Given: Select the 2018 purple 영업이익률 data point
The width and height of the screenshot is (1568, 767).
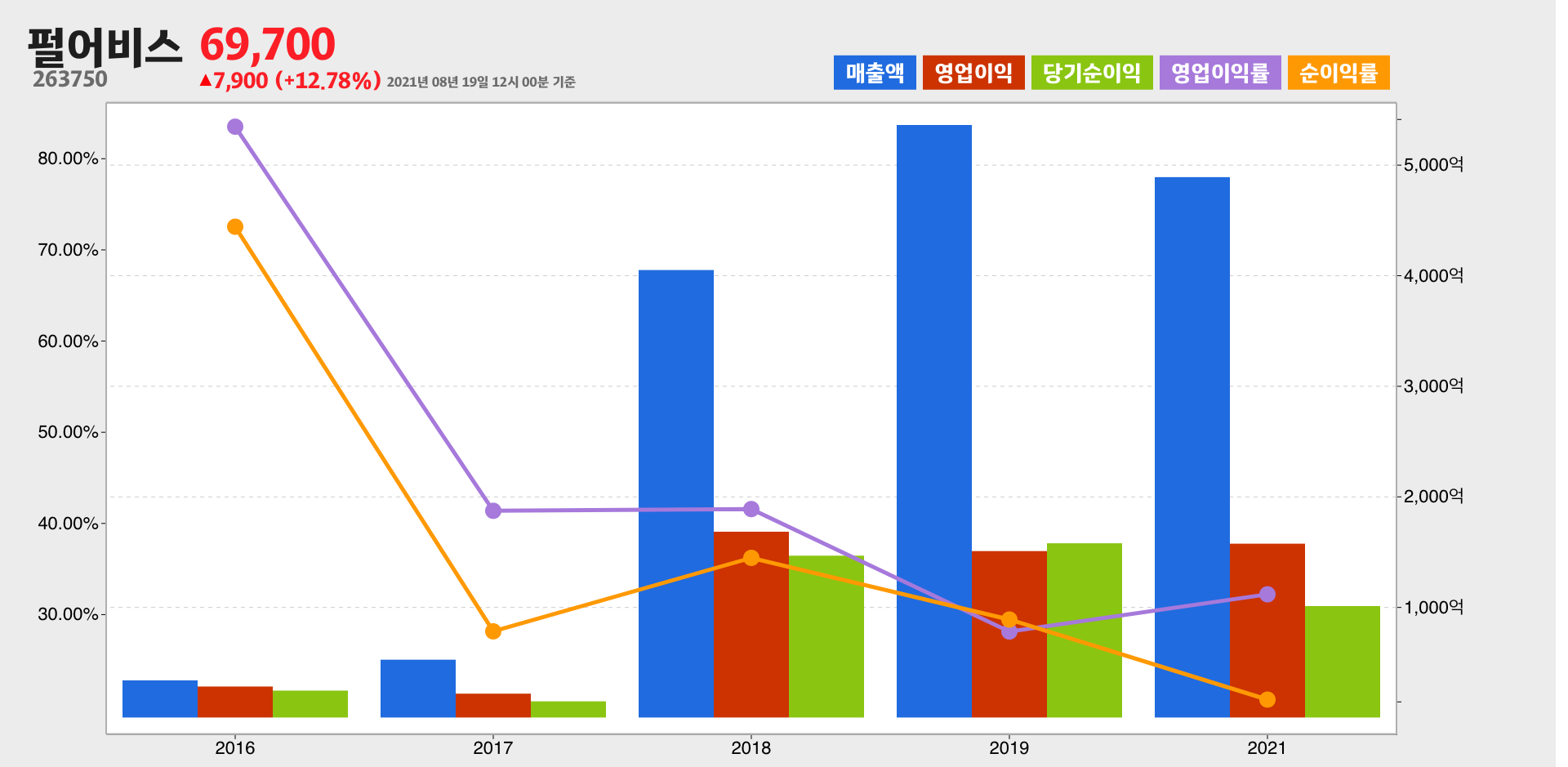Looking at the screenshot, I should click(x=751, y=509).
